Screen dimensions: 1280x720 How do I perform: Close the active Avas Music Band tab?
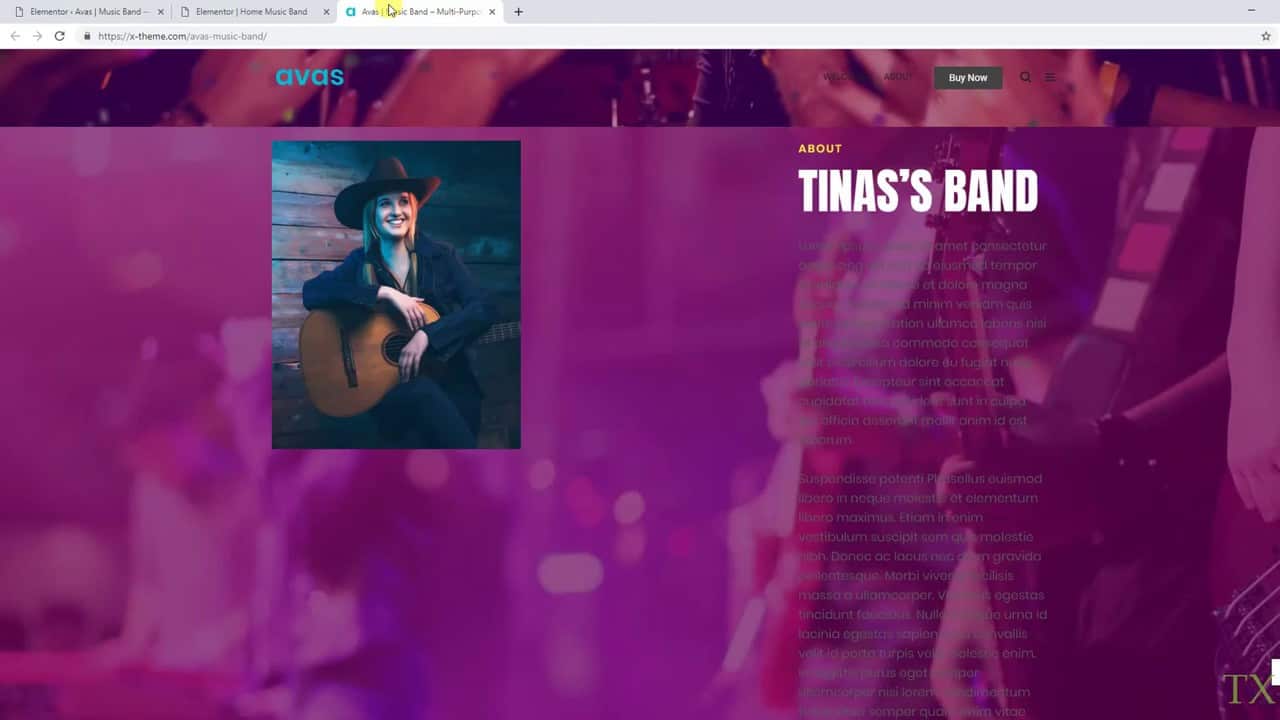pyautogui.click(x=492, y=12)
